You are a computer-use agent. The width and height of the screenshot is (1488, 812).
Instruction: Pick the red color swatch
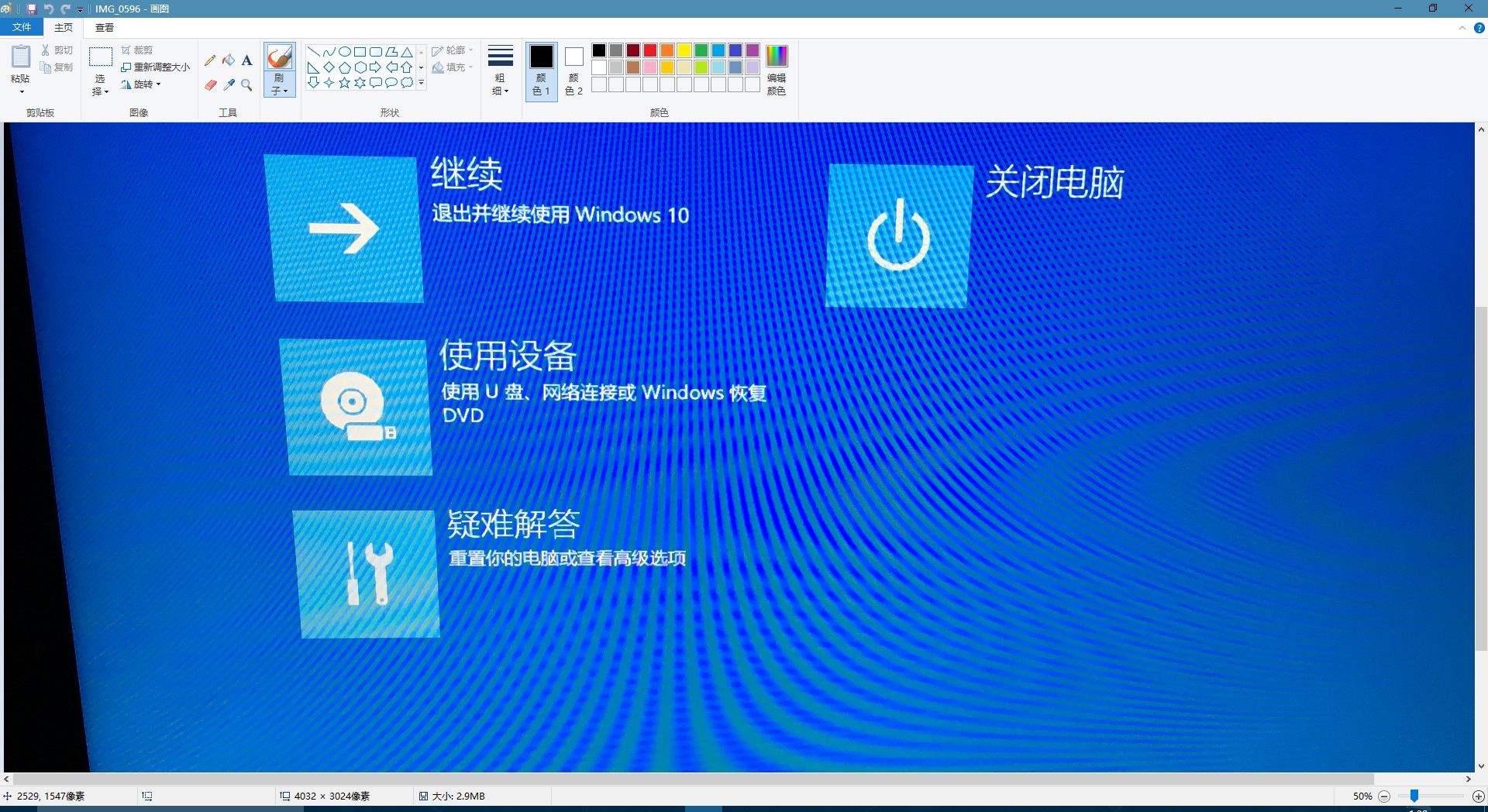pos(650,50)
